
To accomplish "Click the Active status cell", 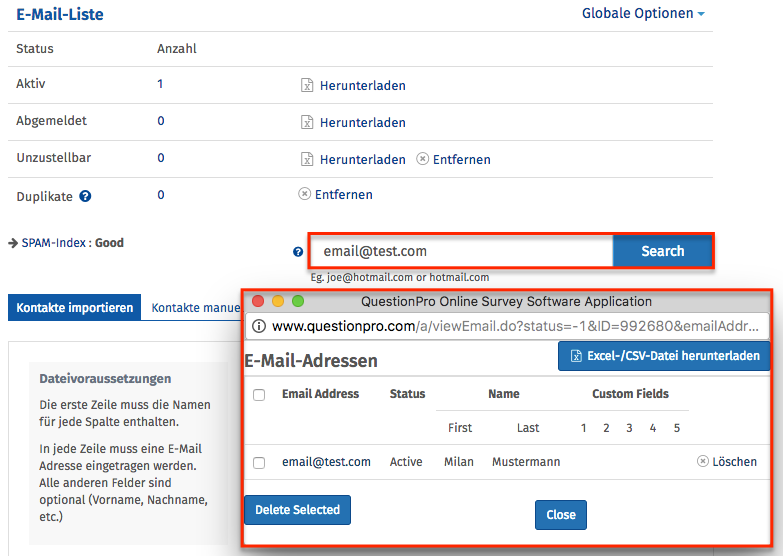I will tap(406, 462).
